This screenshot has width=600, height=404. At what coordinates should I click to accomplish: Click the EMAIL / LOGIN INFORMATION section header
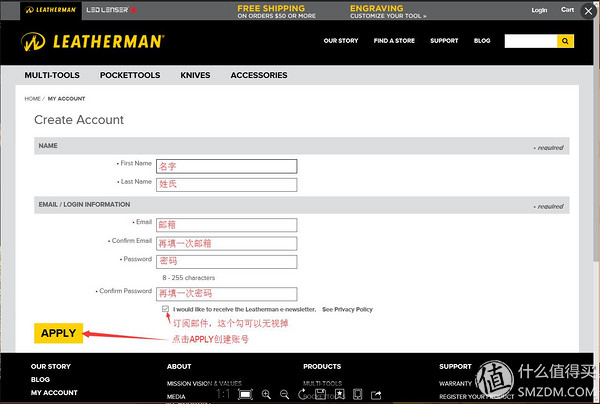[x=302, y=205]
